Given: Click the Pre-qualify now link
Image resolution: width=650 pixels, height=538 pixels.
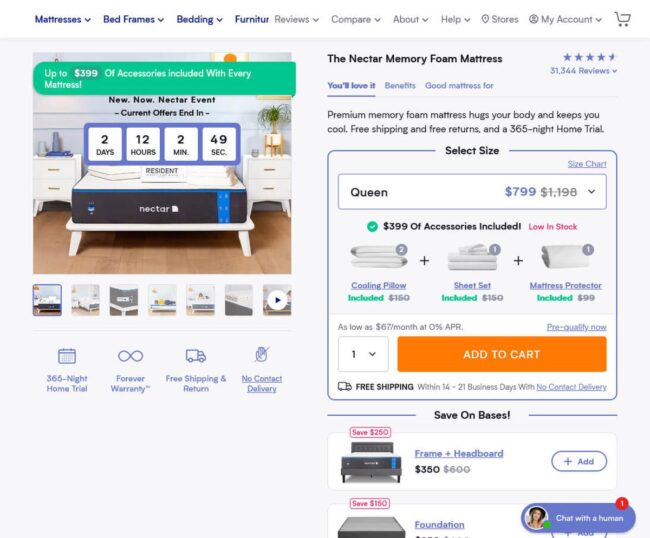Looking at the screenshot, I should coord(576,327).
